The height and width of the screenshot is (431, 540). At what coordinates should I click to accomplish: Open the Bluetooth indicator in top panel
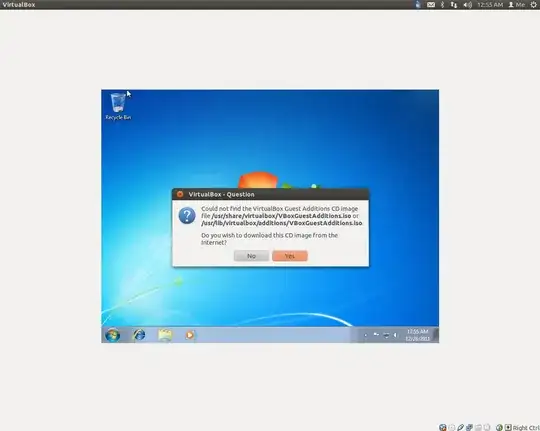point(443,4)
